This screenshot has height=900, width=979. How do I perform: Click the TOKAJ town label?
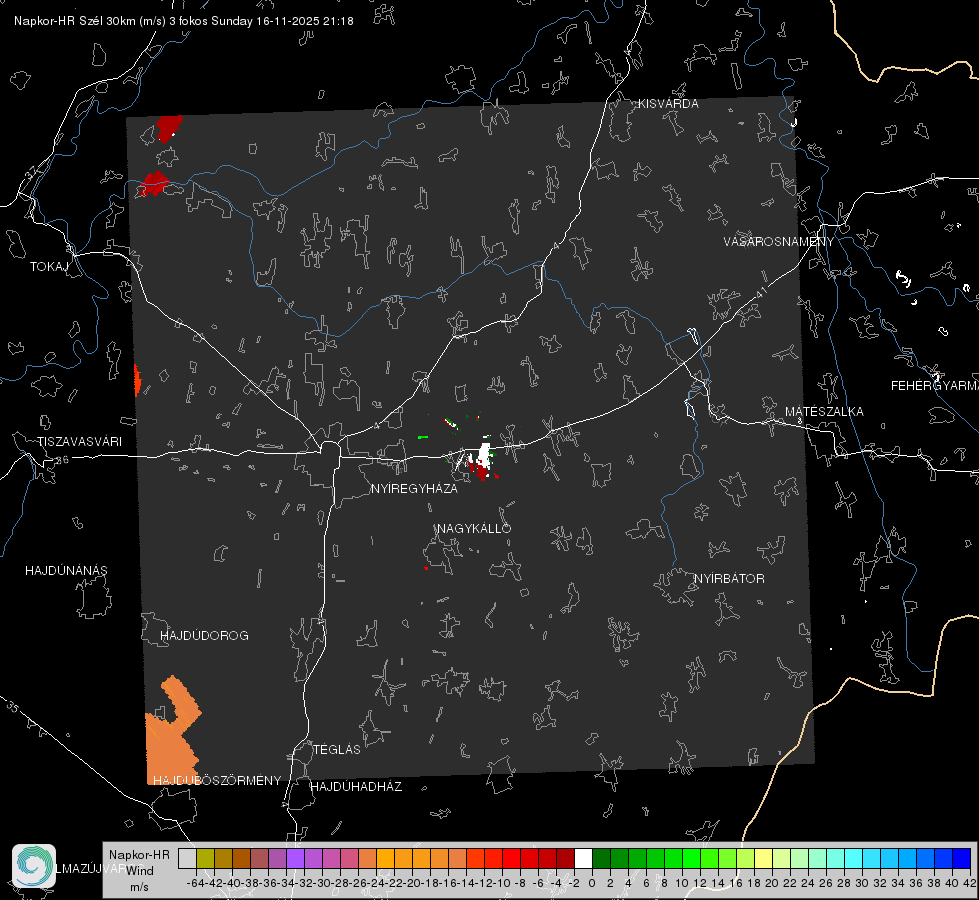pos(49,267)
